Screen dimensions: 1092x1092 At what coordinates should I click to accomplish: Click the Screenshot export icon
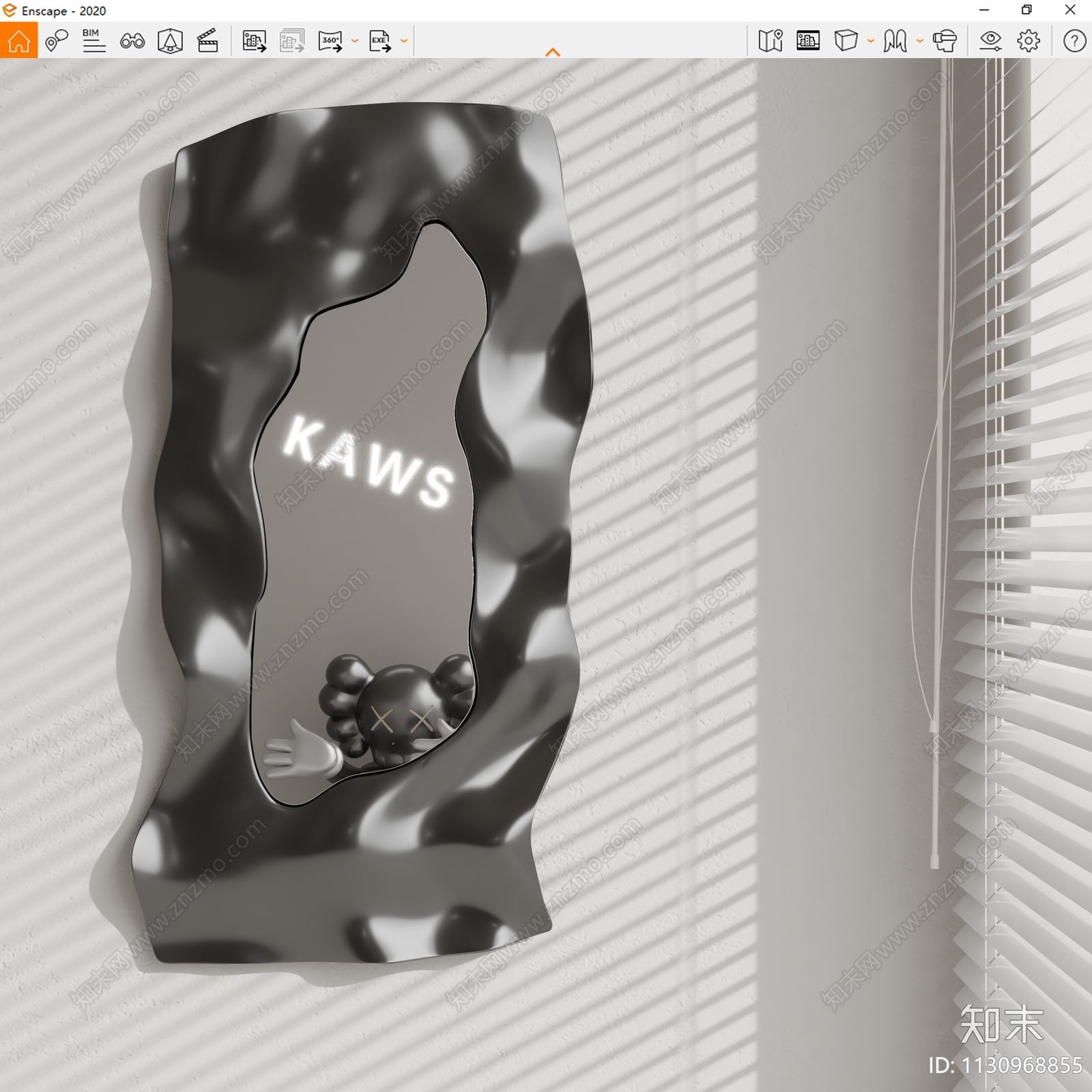pyautogui.click(x=255, y=41)
